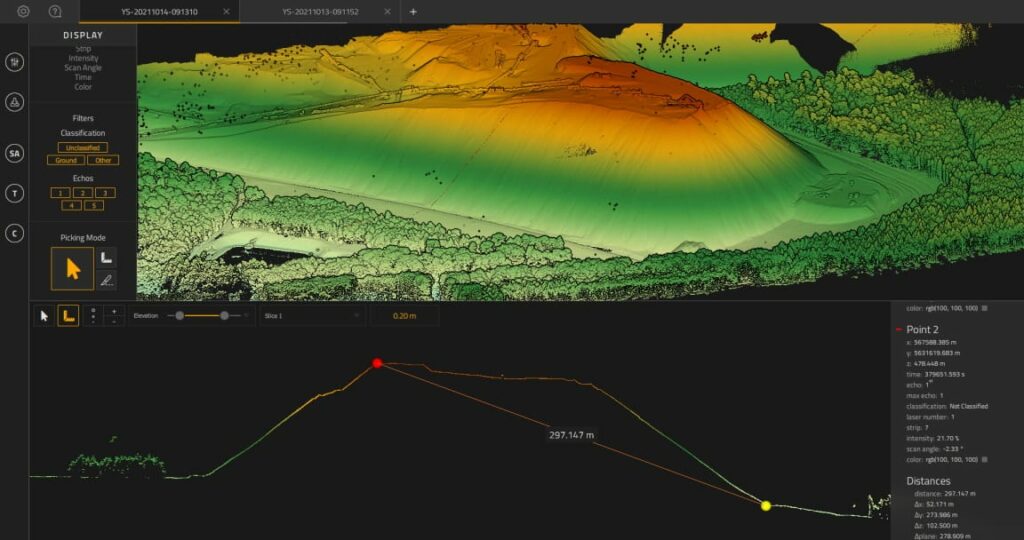Add a new tab with the plus icon
1024x540 pixels.
[x=413, y=12]
